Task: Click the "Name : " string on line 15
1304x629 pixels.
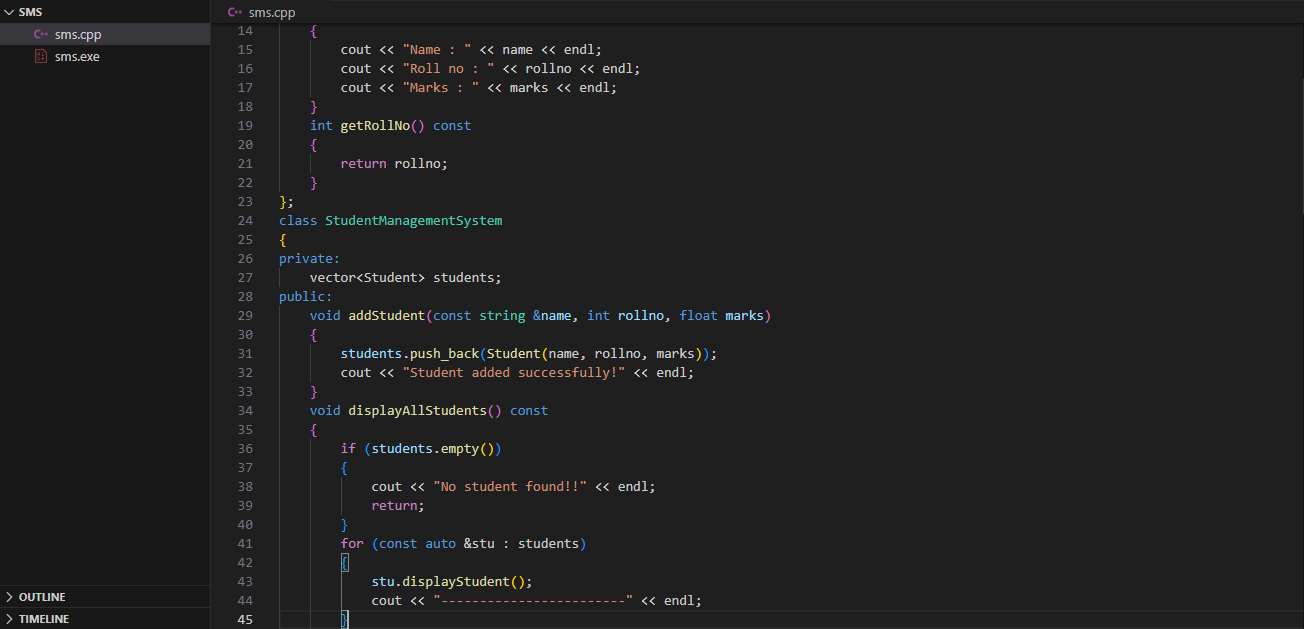Action: (x=437, y=49)
